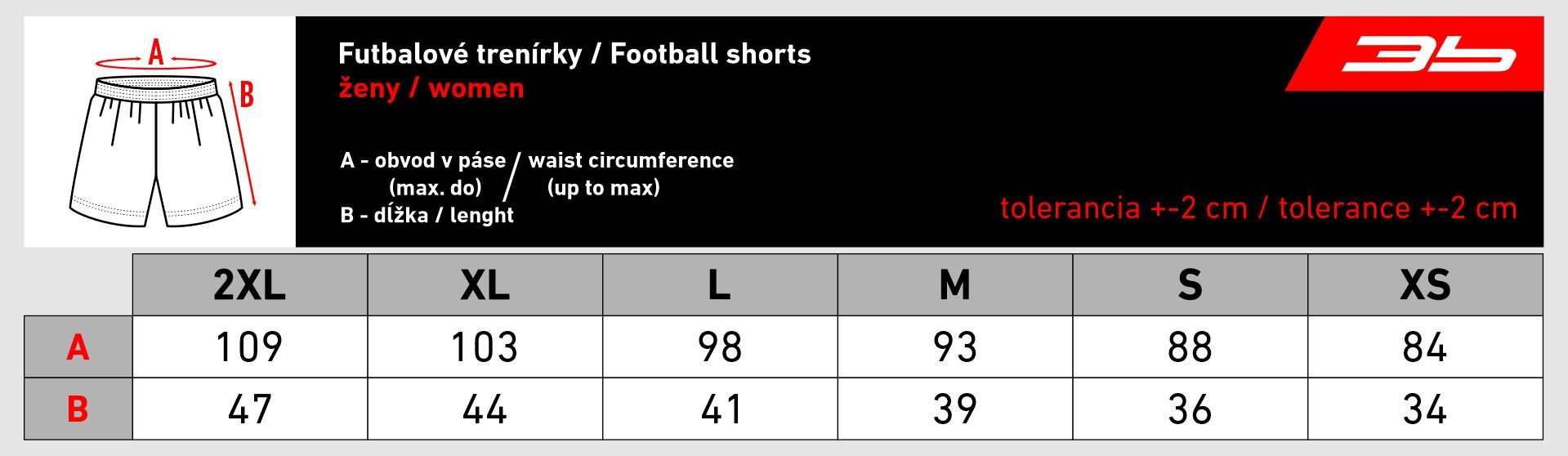Viewport: 1568px width, 456px height.
Task: Click row label B in the table
Action: tap(78, 409)
